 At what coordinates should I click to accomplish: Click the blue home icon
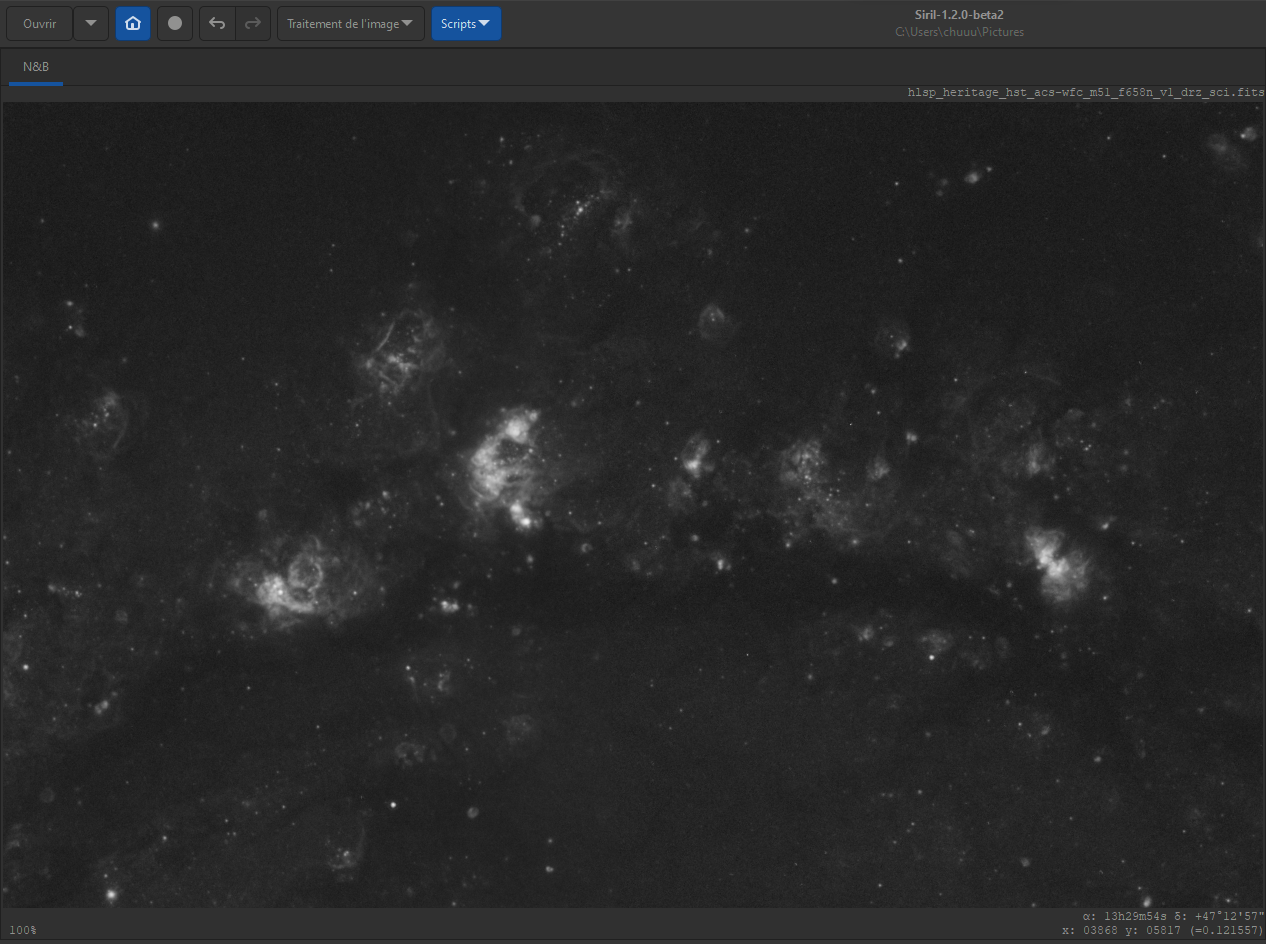(133, 23)
